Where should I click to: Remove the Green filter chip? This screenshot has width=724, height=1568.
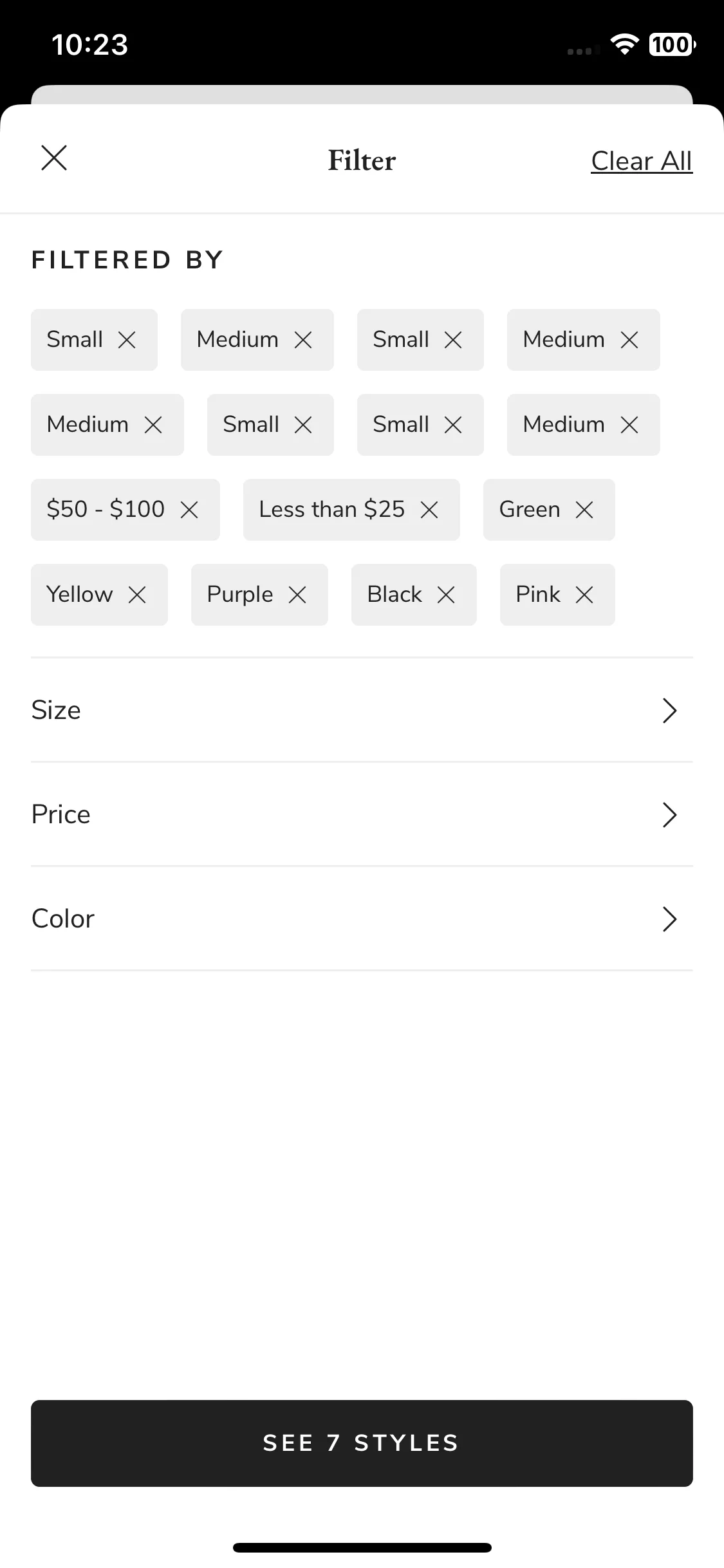584,510
